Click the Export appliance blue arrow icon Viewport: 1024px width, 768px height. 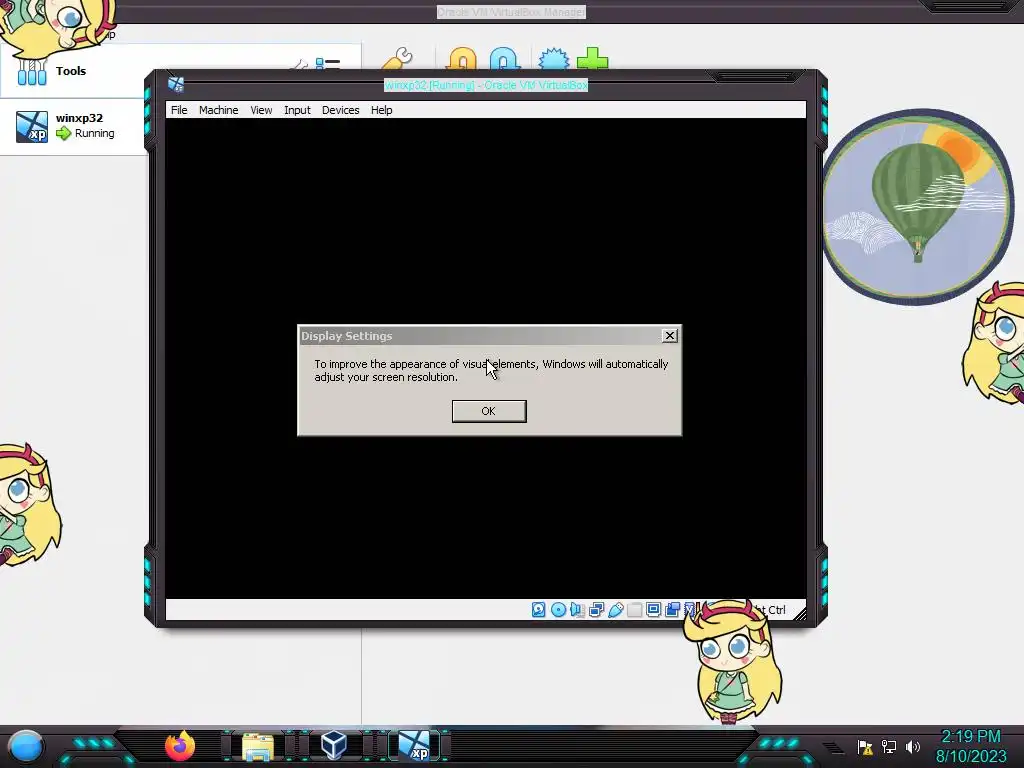pos(505,59)
